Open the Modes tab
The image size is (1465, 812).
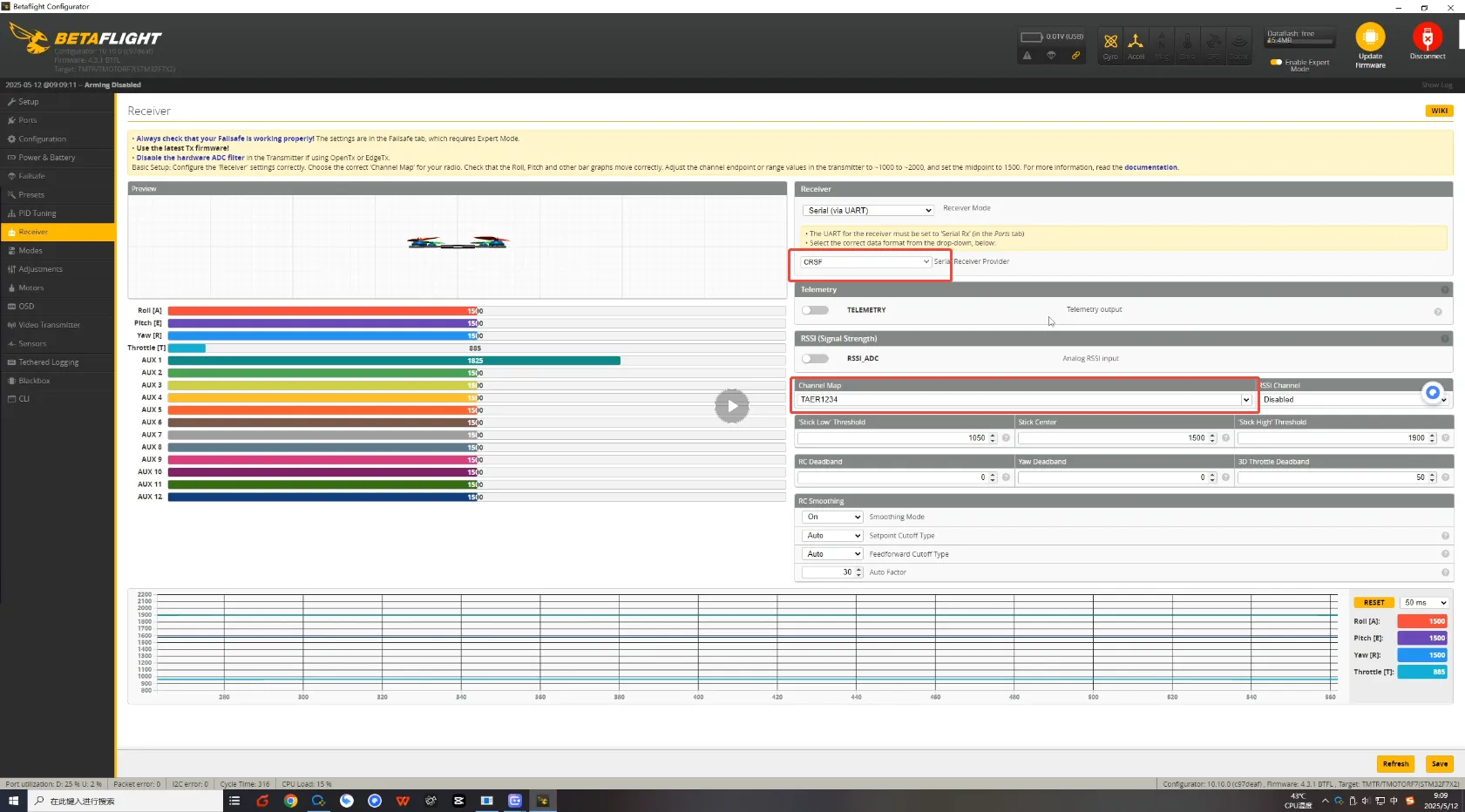pos(58,250)
